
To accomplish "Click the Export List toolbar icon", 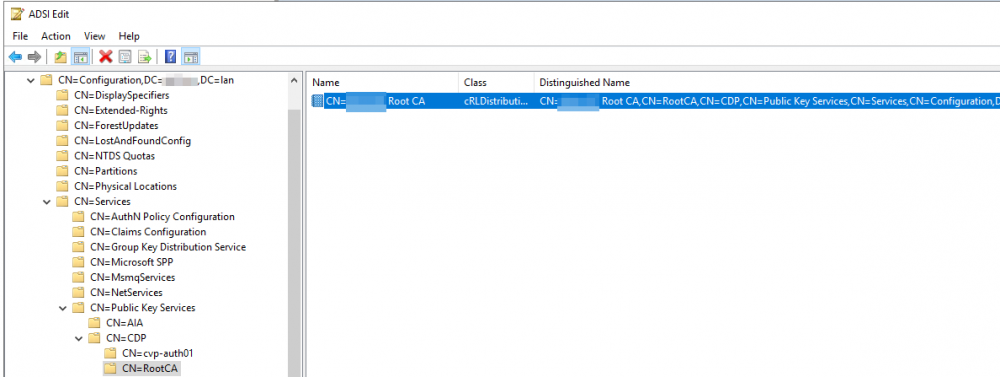I will click(x=145, y=57).
